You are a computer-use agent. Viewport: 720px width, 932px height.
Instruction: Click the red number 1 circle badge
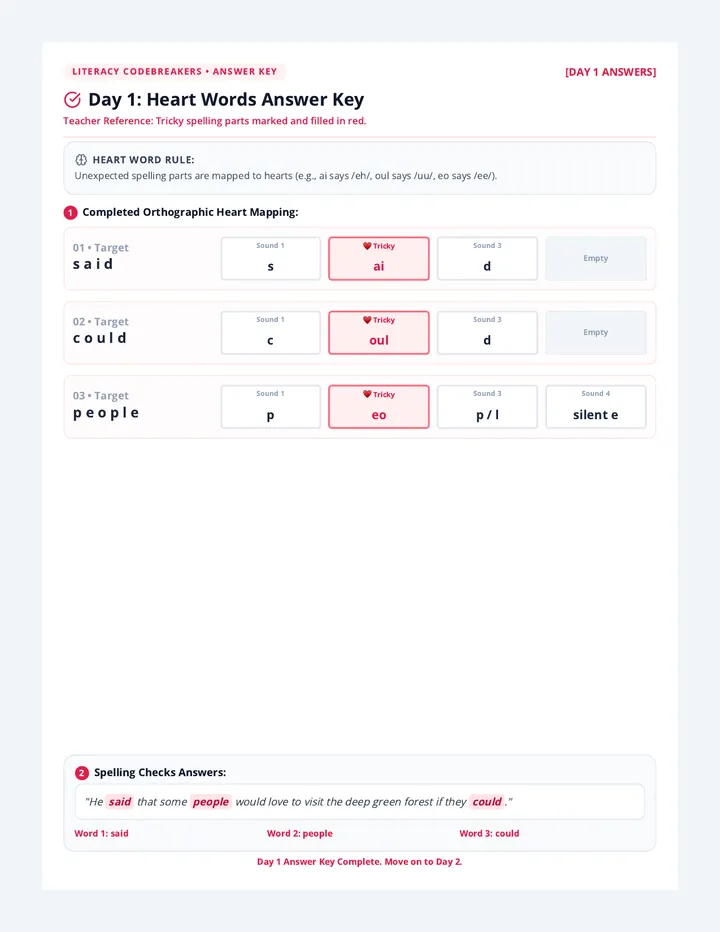click(x=71, y=212)
